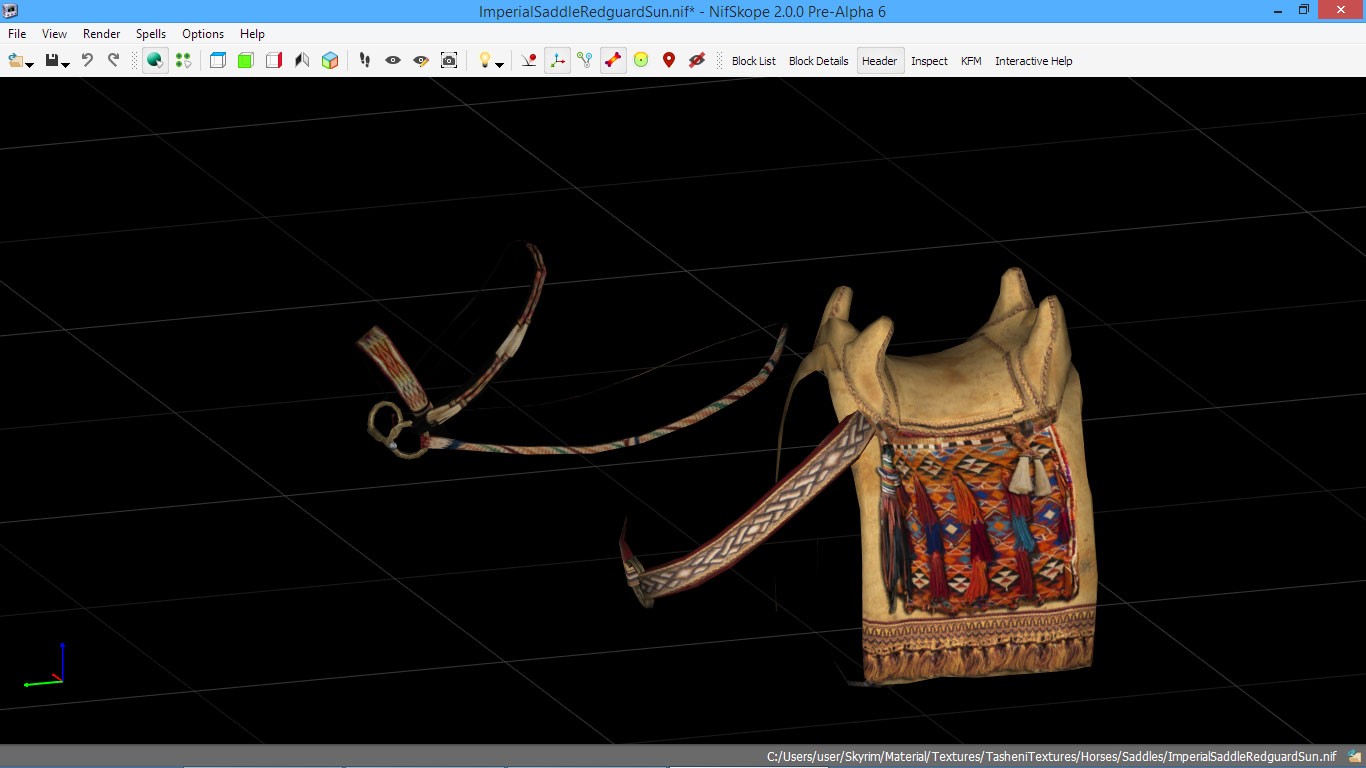Click the side view cube icon

point(273,61)
